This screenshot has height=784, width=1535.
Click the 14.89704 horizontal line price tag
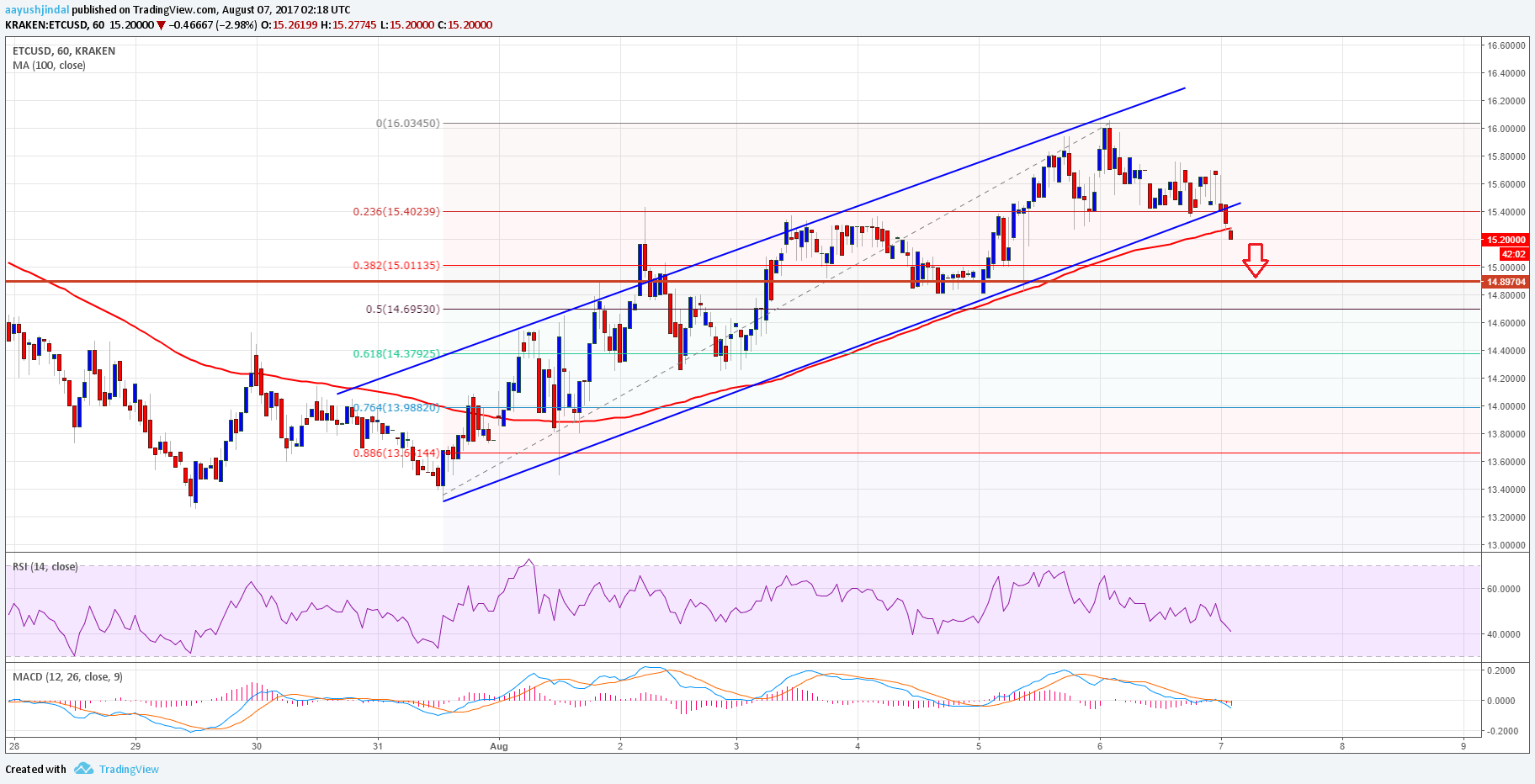pos(1506,282)
